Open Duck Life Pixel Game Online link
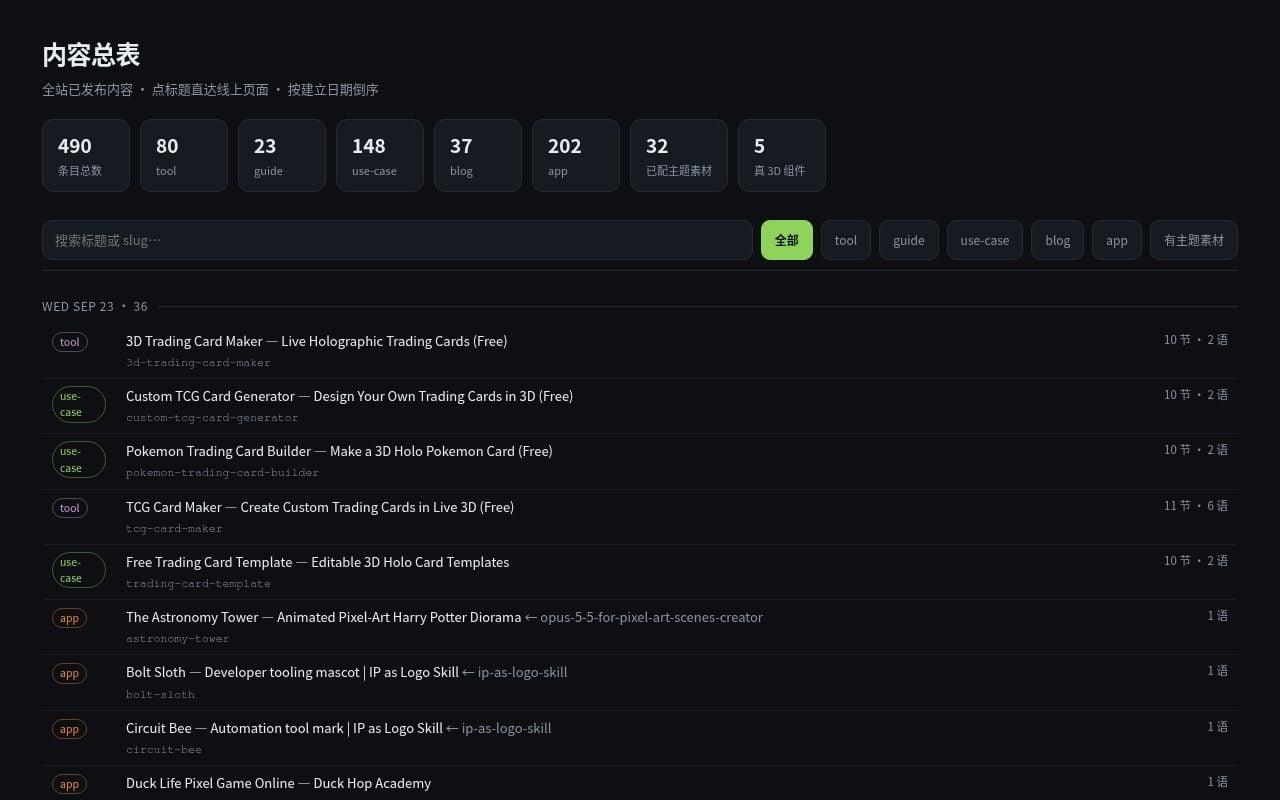The image size is (1280, 800). point(278,783)
